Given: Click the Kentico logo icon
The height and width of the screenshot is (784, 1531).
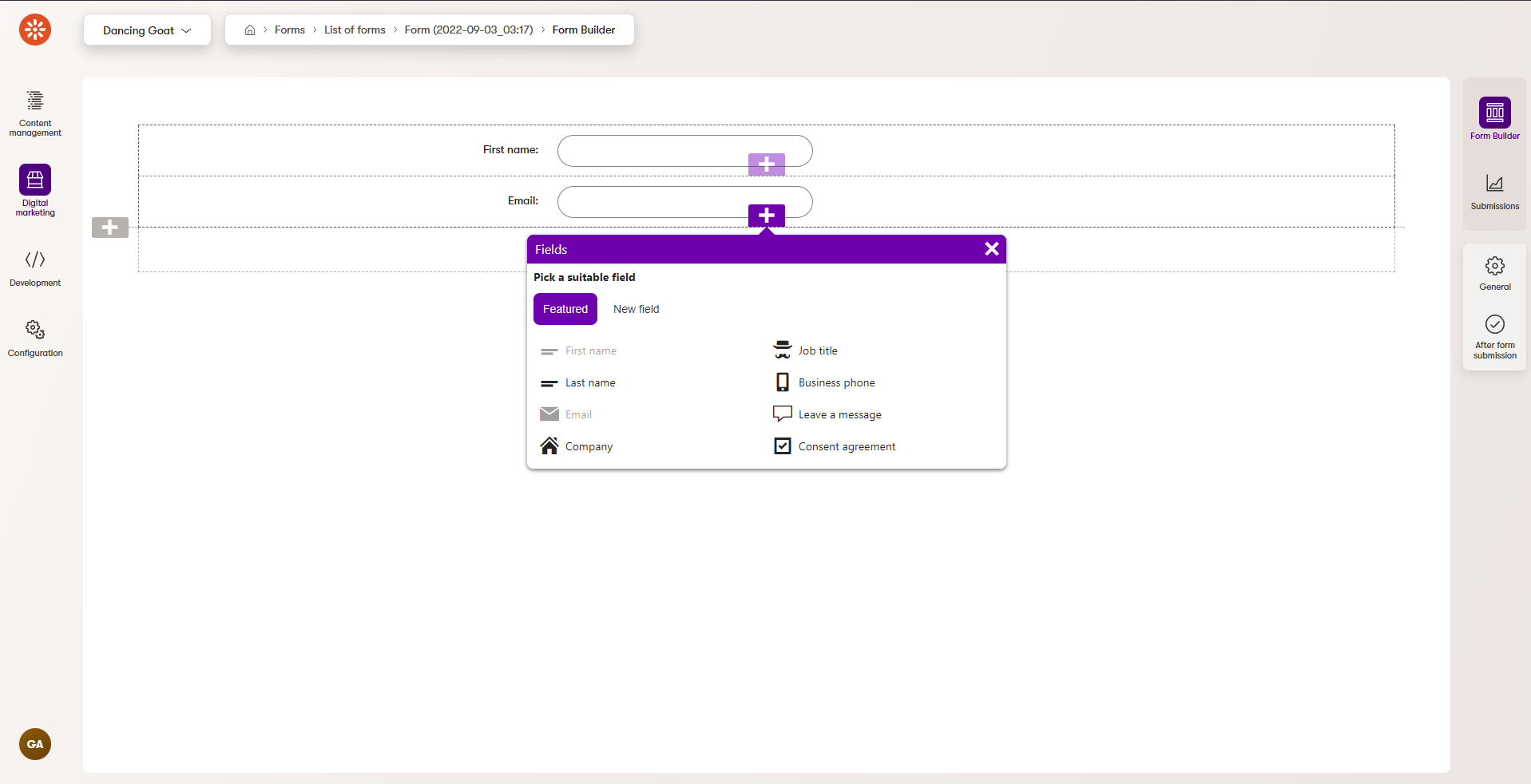Looking at the screenshot, I should point(35,30).
